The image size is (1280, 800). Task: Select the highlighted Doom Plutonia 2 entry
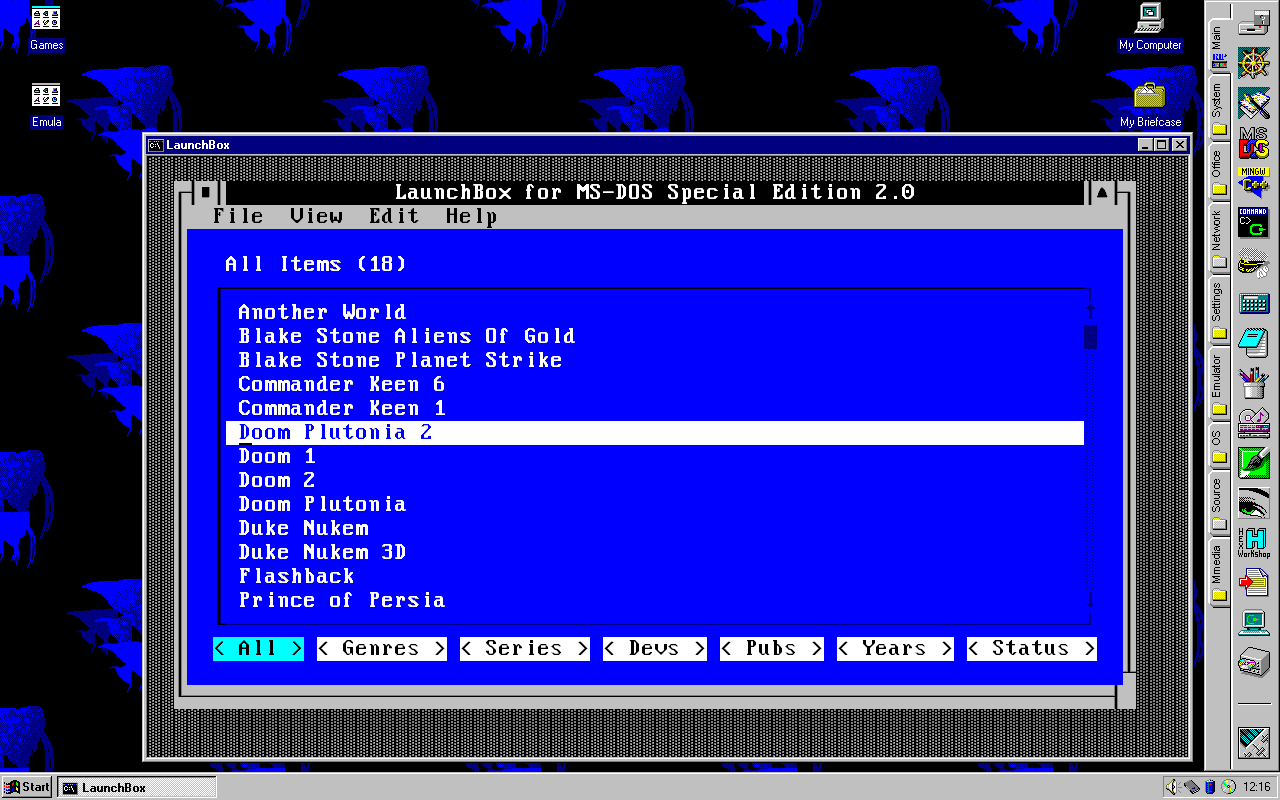click(655, 432)
